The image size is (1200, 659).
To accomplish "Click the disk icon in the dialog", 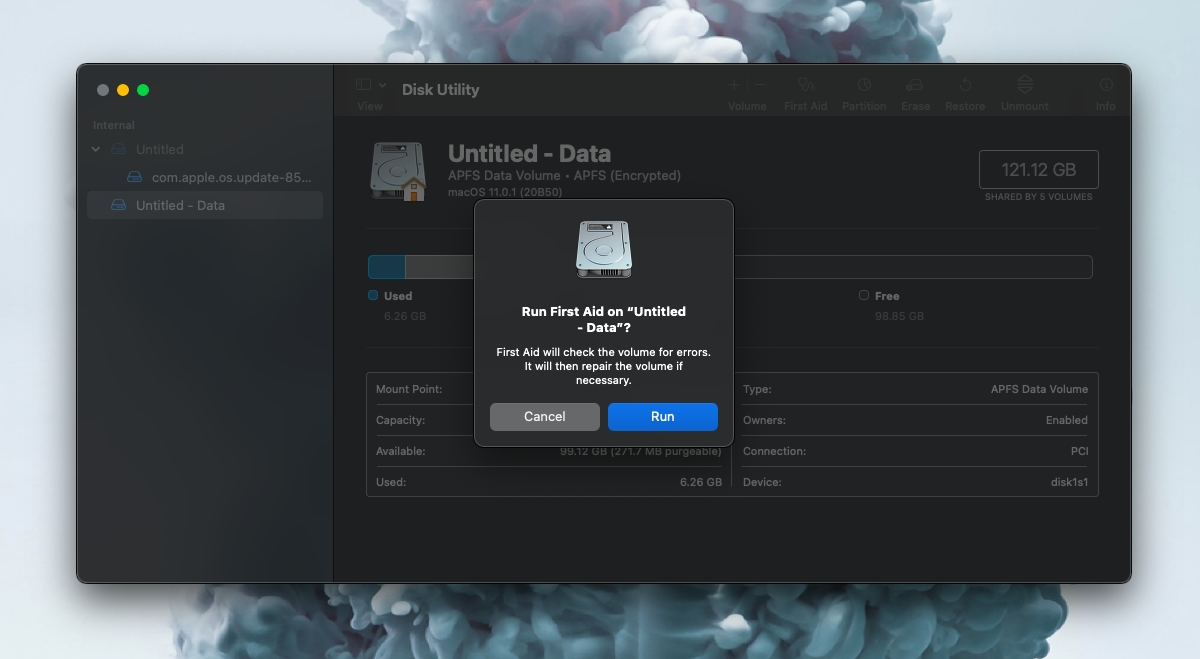I will [x=603, y=249].
